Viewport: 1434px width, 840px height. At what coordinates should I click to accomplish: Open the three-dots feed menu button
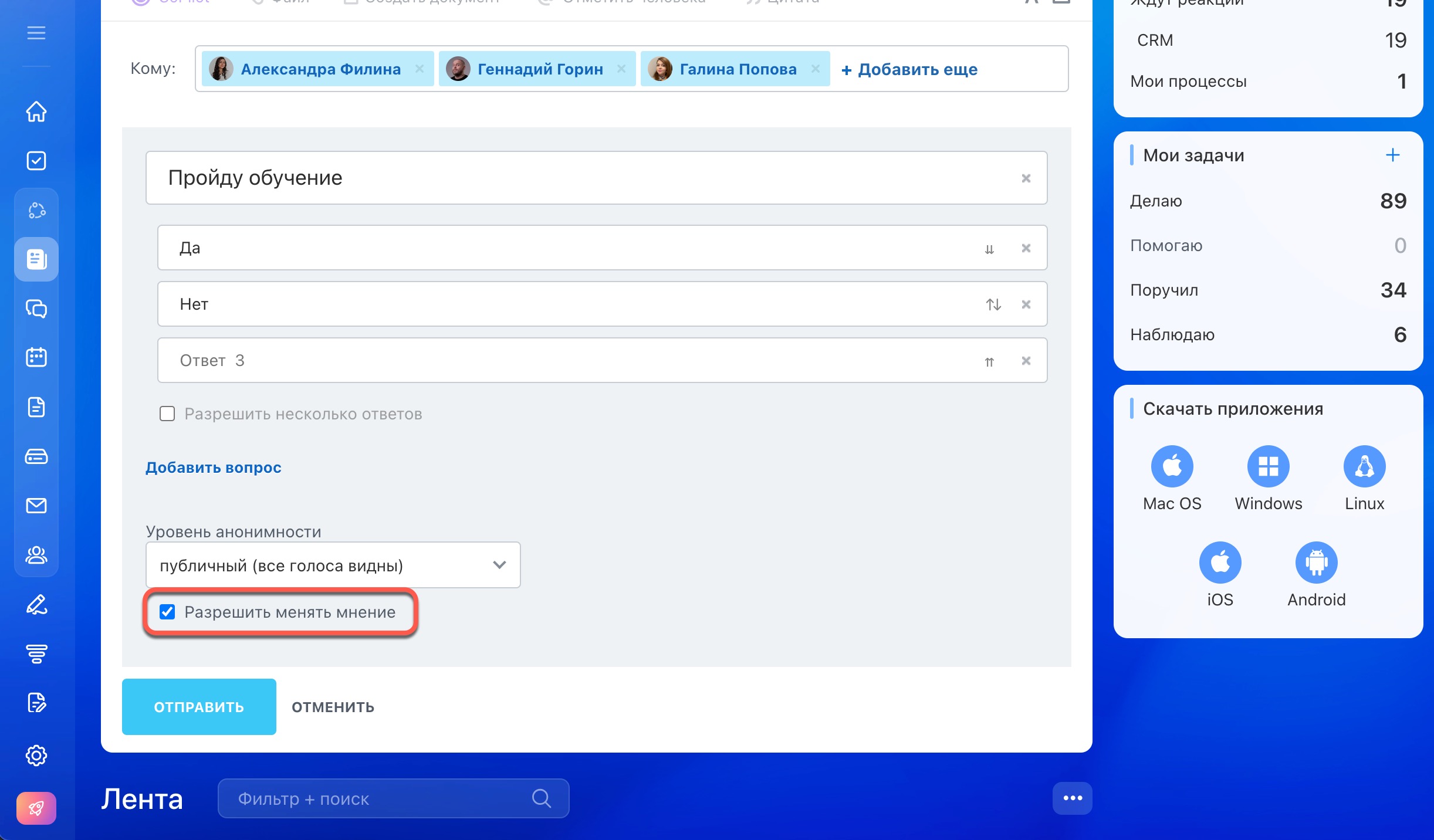1073,798
